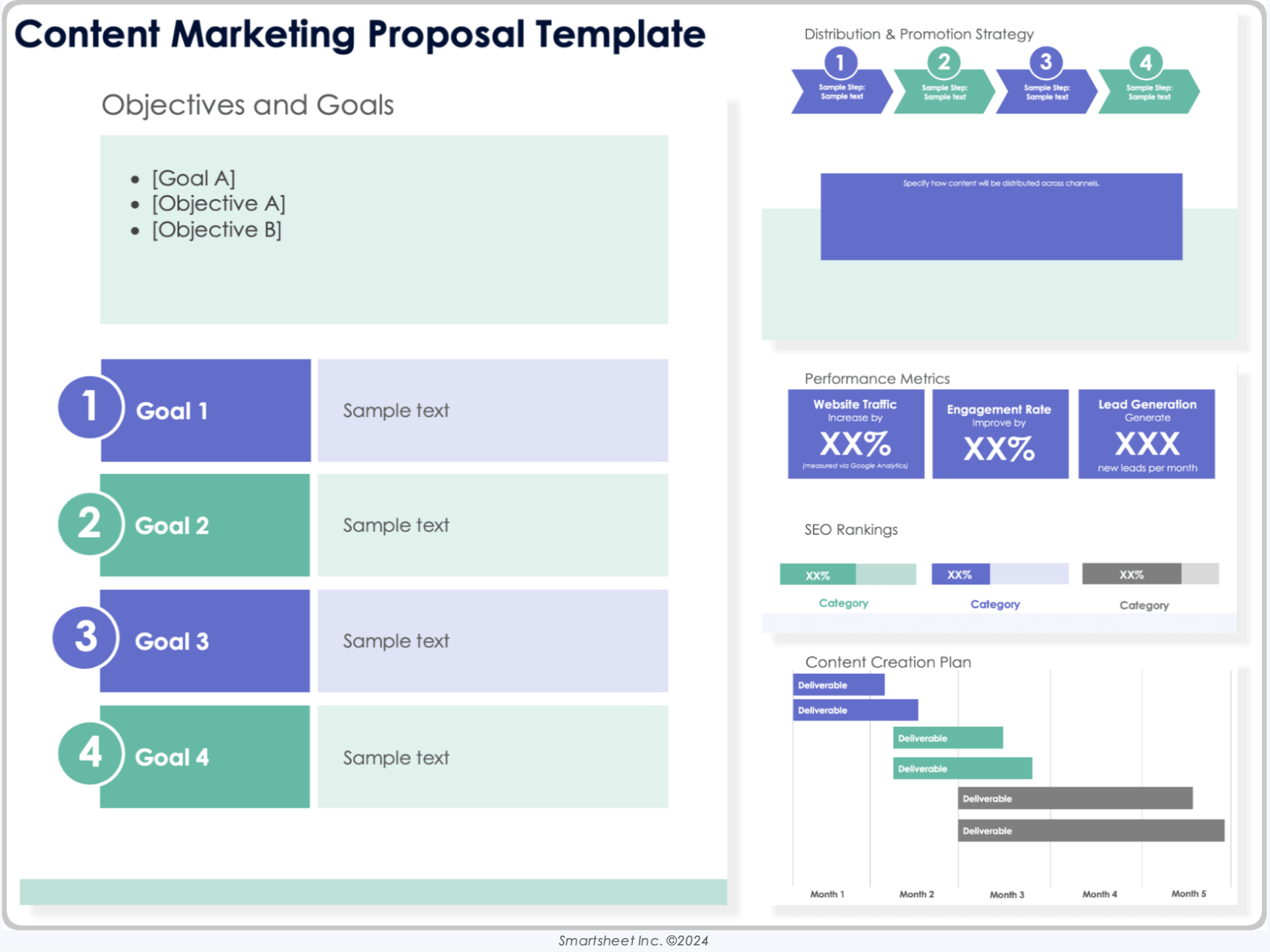The height and width of the screenshot is (952, 1270).
Task: Click the Goal 1 purple label block
Action: [206, 411]
